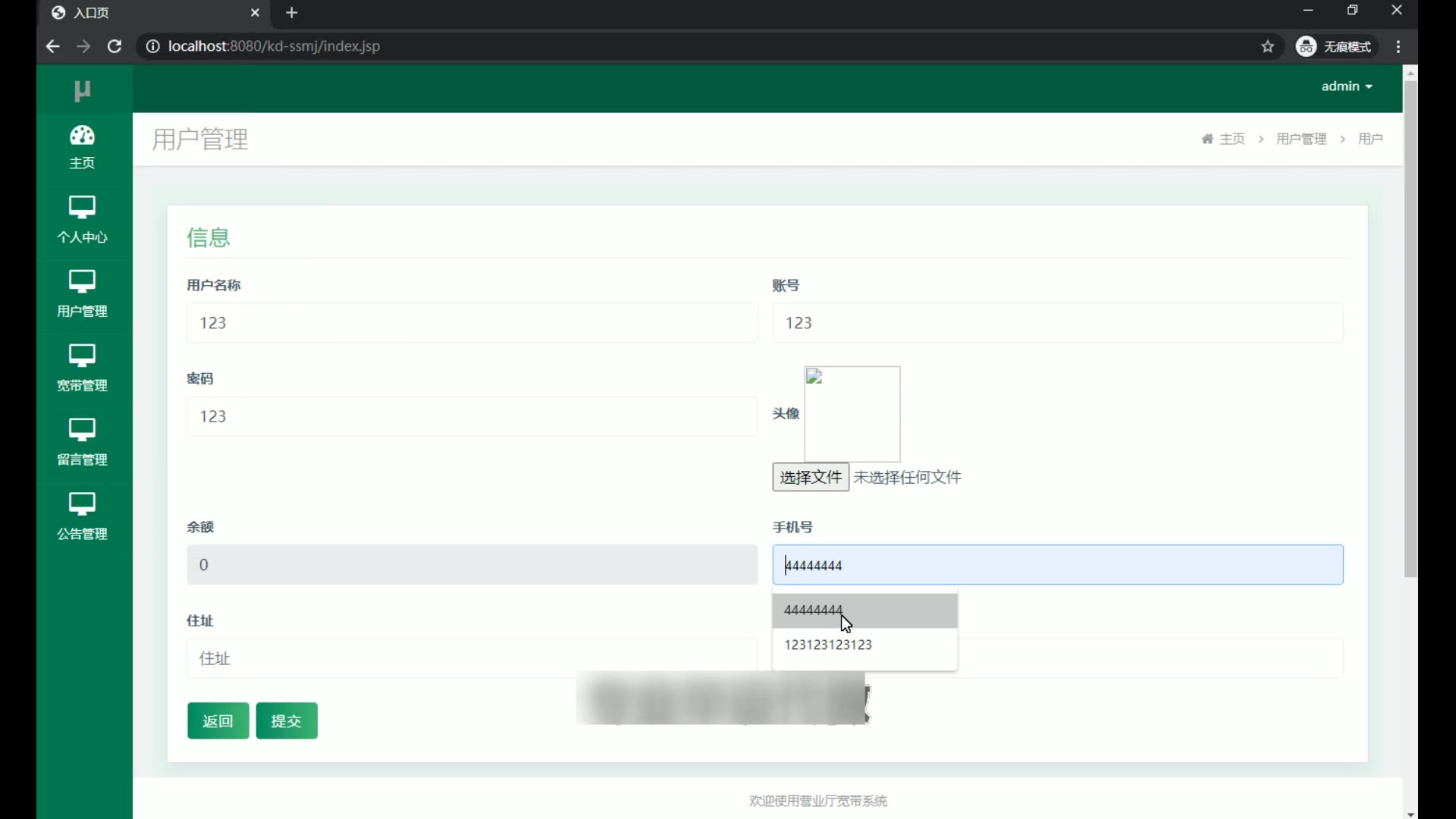Open the 主页 dashboard icon in sidebar
Viewport: 1456px width, 819px height.
(x=82, y=136)
